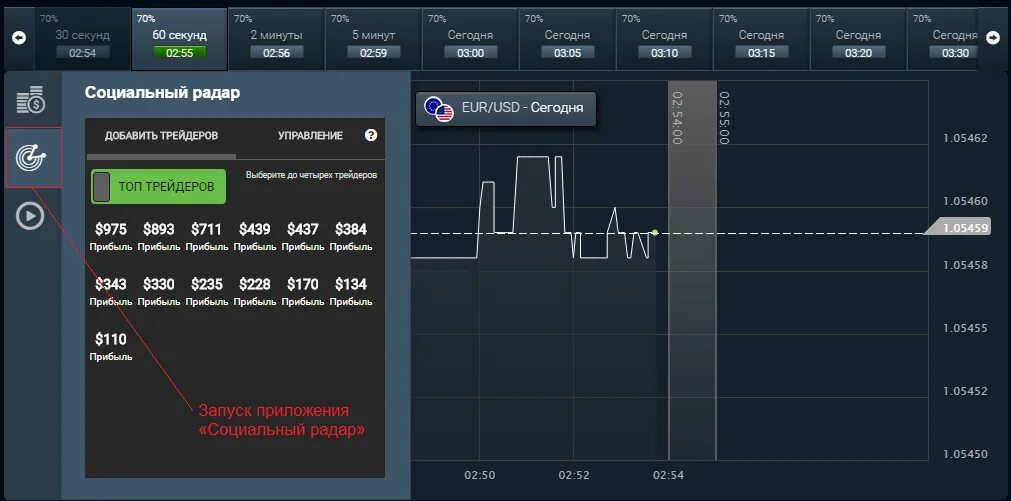The image size is (1011, 501).
Task: Click the 02:55:00 time marker on chart
Action: (723, 118)
